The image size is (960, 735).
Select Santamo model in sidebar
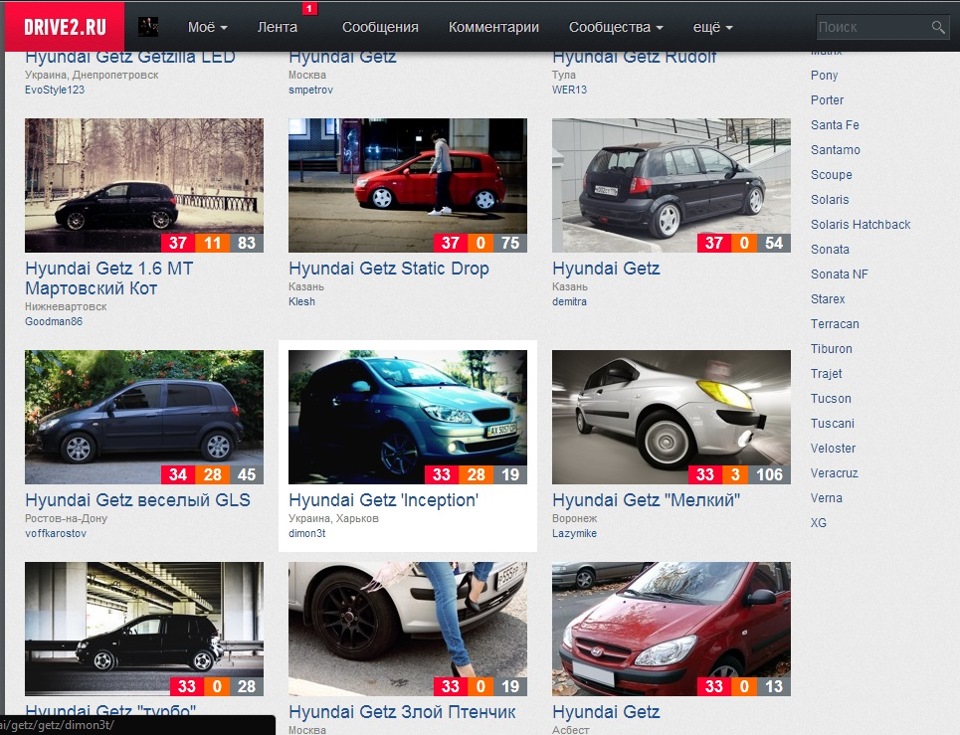pyautogui.click(x=836, y=149)
